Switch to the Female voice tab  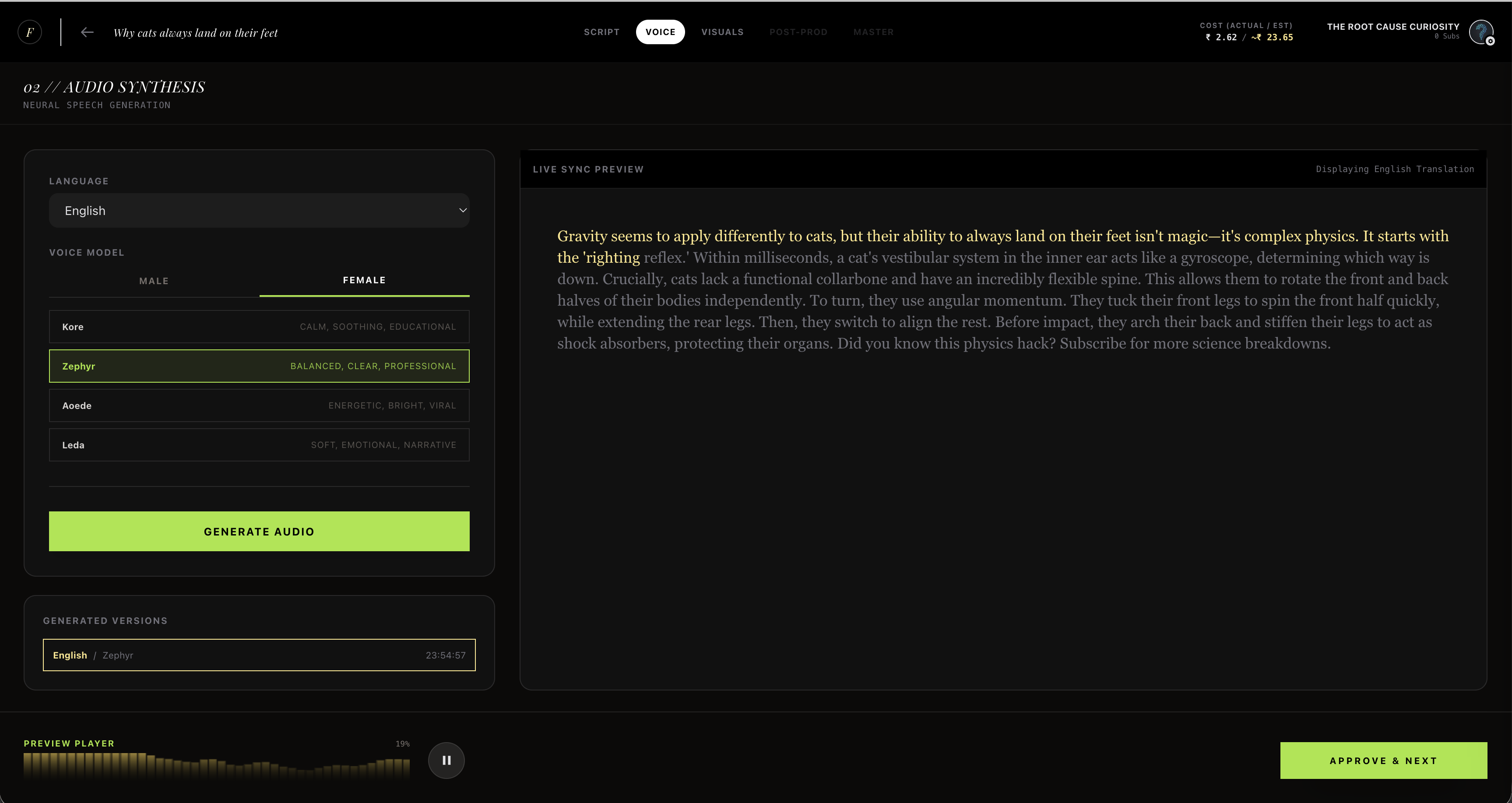click(x=364, y=281)
